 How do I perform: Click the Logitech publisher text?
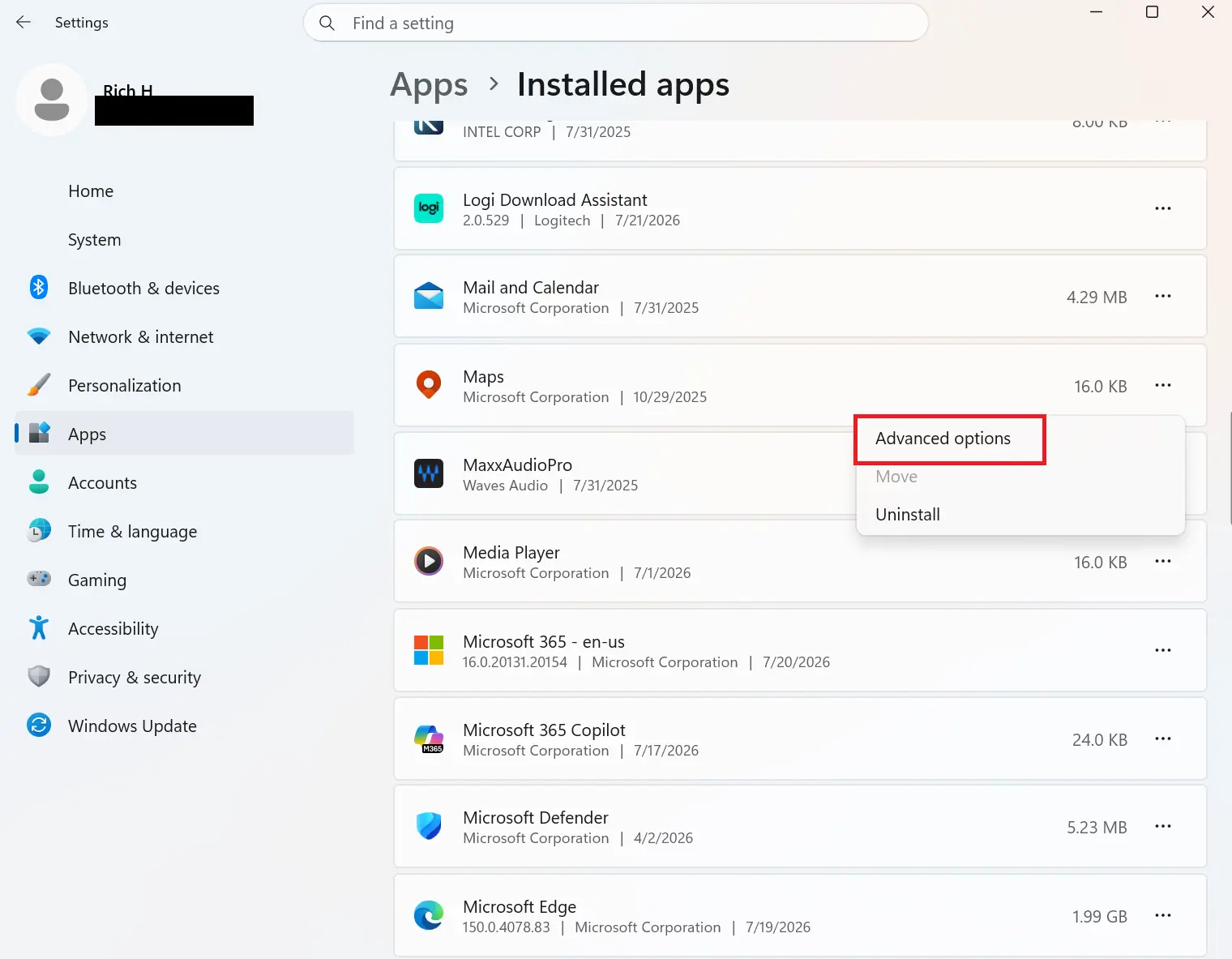coord(563,220)
